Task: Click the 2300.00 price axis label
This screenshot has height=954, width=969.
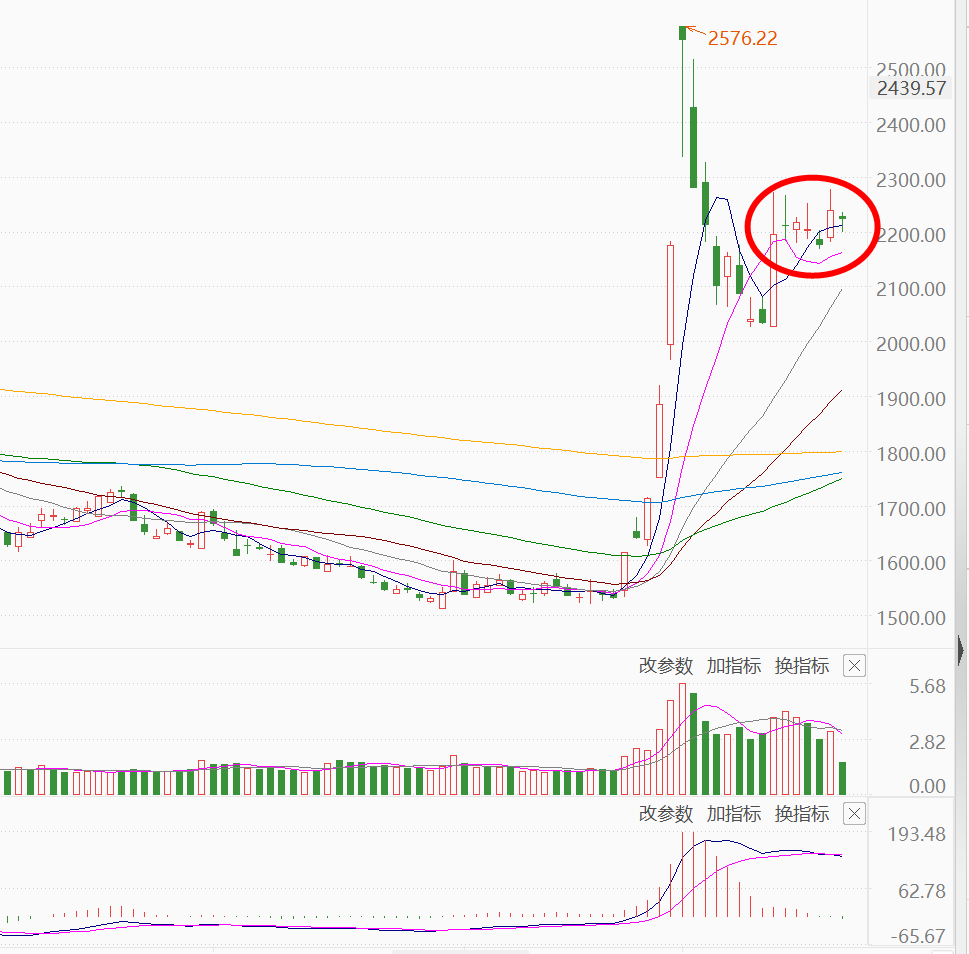Action: [911, 180]
